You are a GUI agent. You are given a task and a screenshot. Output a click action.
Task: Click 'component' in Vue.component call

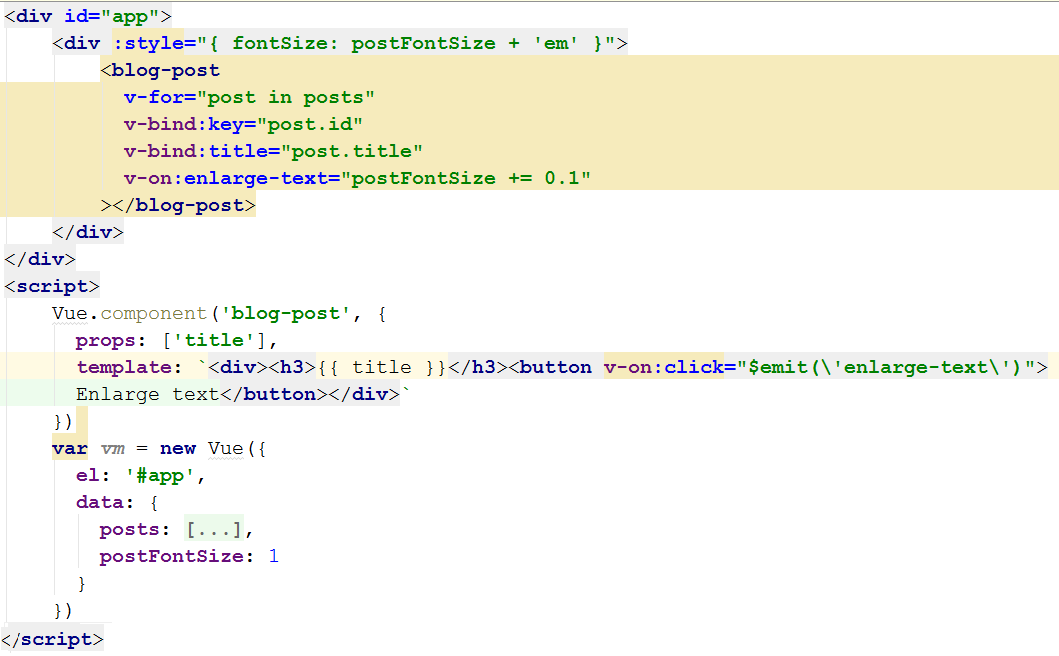(x=154, y=313)
